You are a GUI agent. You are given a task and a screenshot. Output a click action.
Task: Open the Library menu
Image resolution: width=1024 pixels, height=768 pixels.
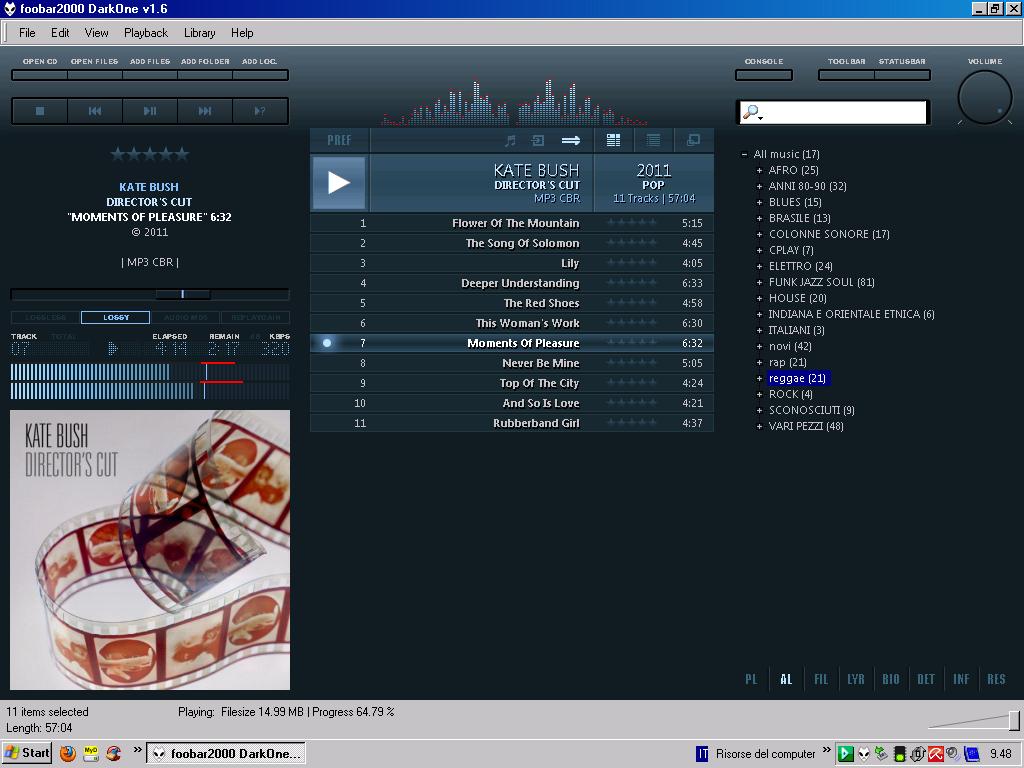199,33
